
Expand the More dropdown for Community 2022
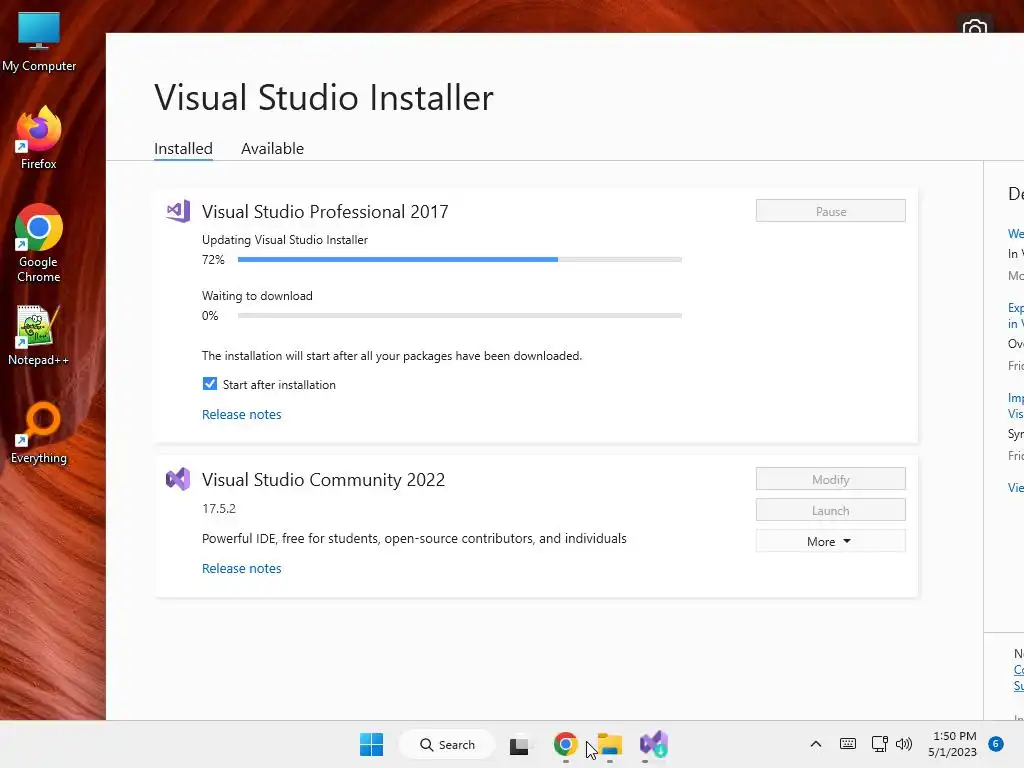pyautogui.click(x=830, y=541)
